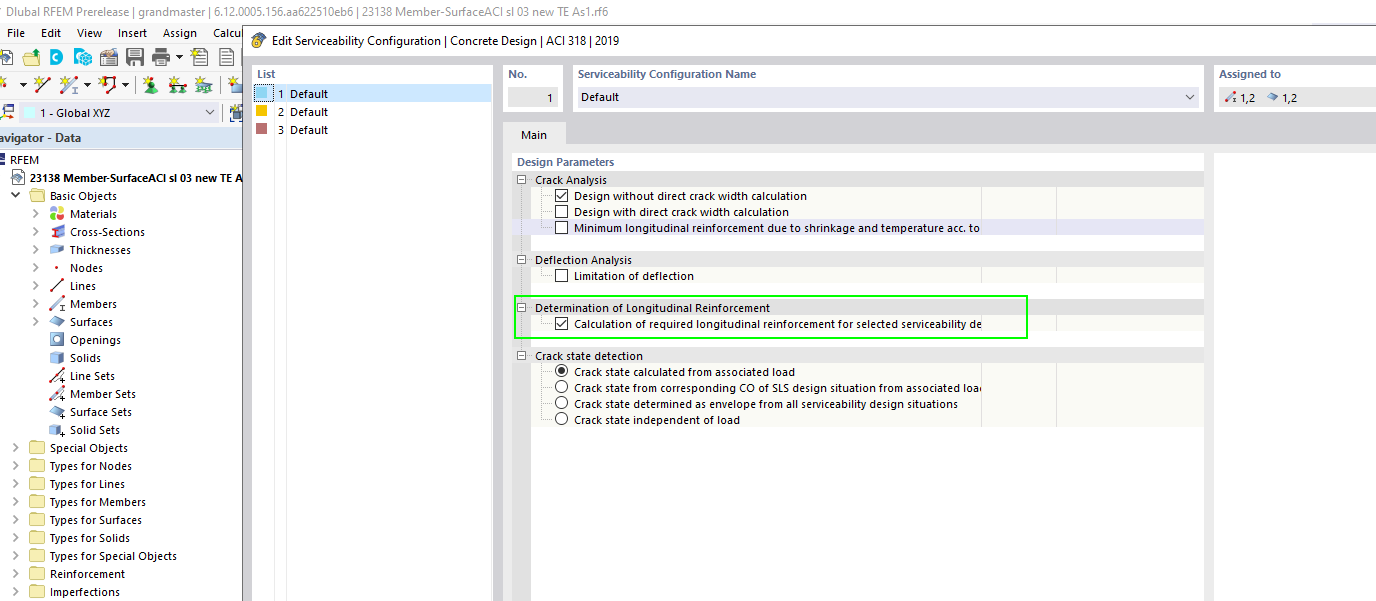Screen dimensions: 1376x601
Task: Select Crack state determined as envelope option
Action: (x=561, y=404)
